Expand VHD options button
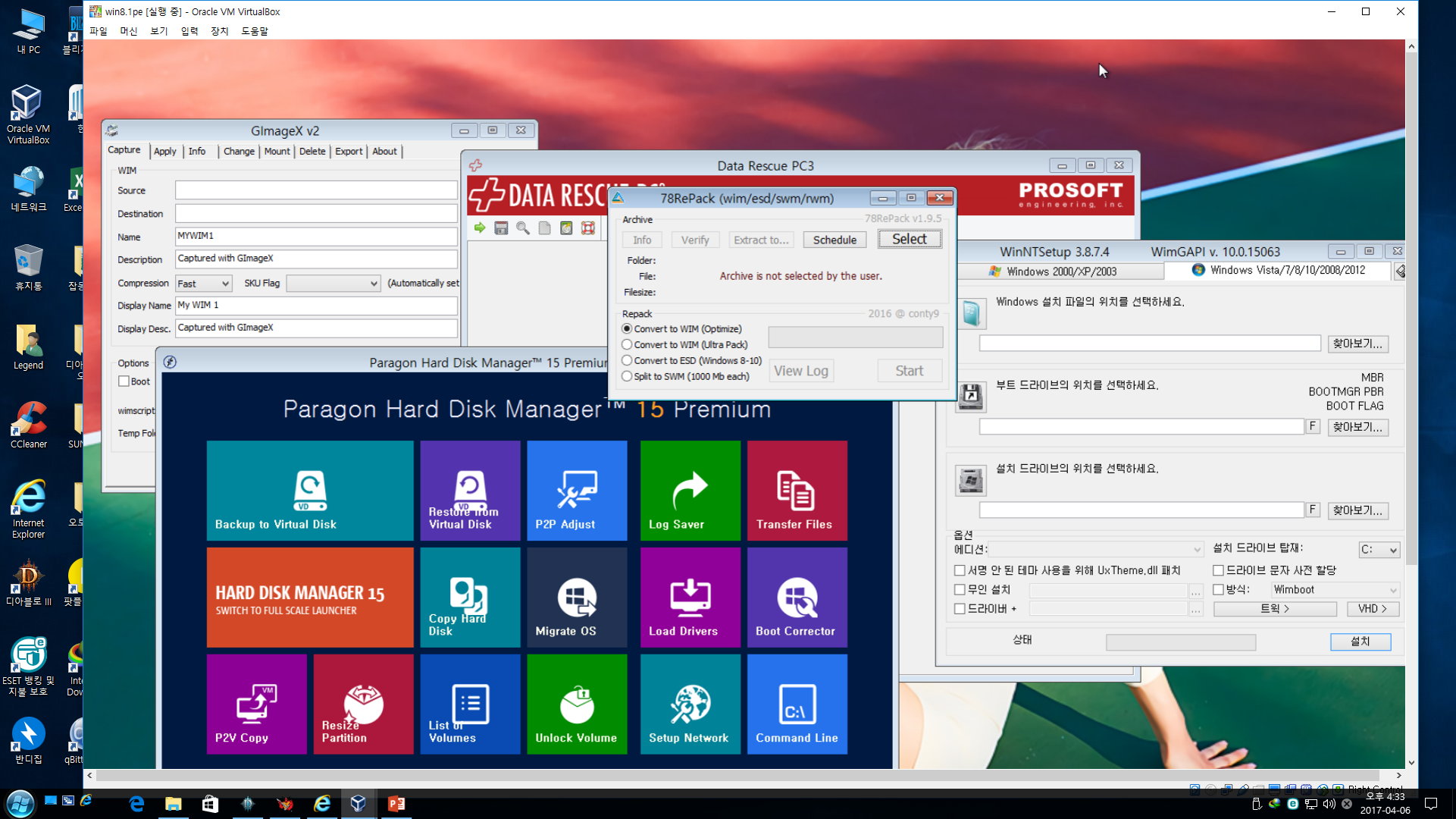The width and height of the screenshot is (1456, 819). pos(1373,609)
